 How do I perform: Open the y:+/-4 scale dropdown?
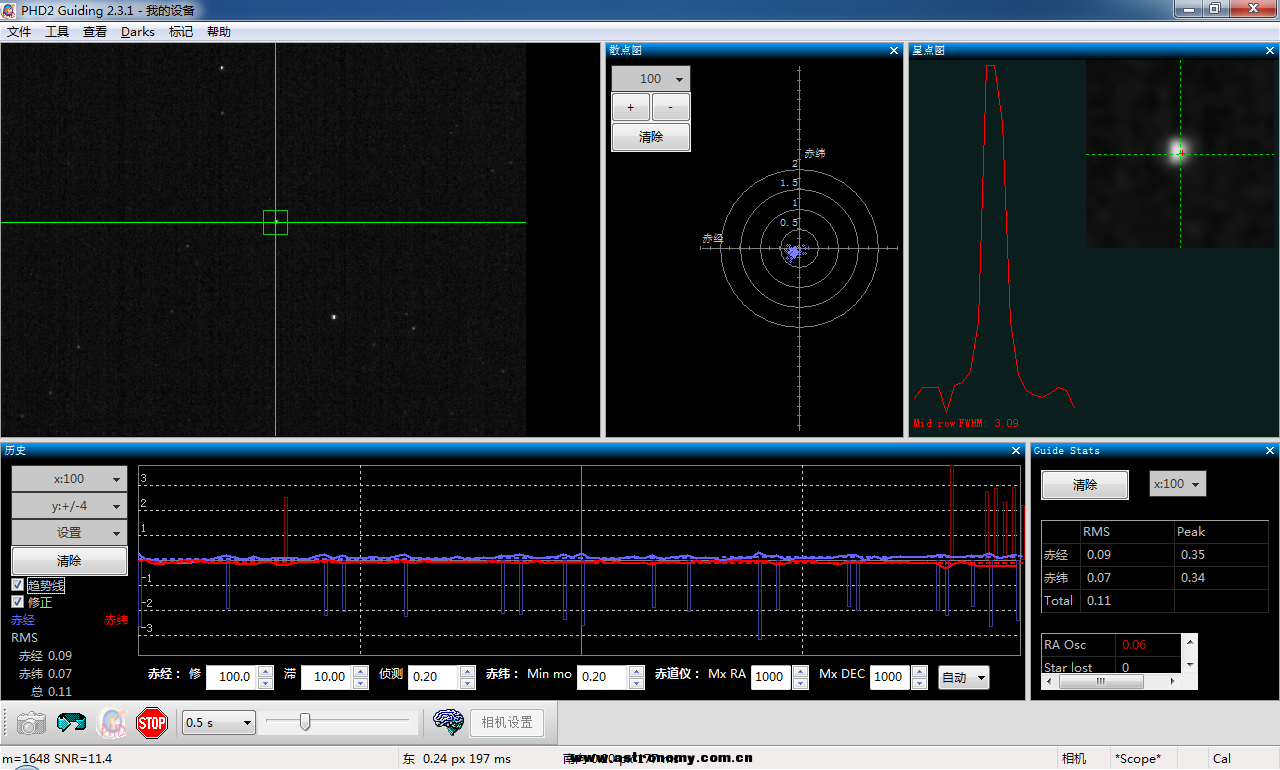coord(69,506)
